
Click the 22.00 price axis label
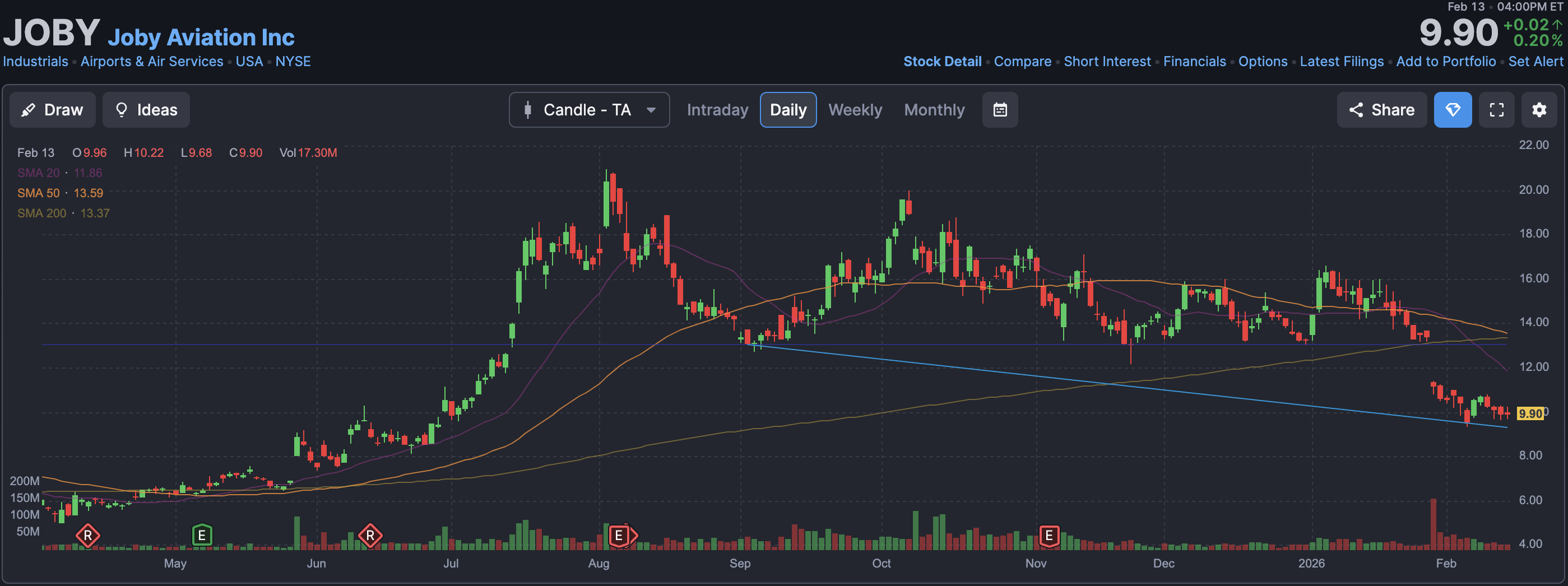pyautogui.click(x=1533, y=145)
